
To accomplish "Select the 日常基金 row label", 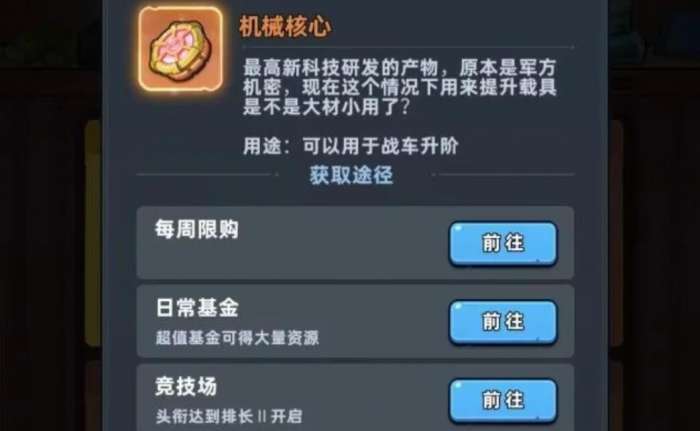I will pyautogui.click(x=197, y=308).
